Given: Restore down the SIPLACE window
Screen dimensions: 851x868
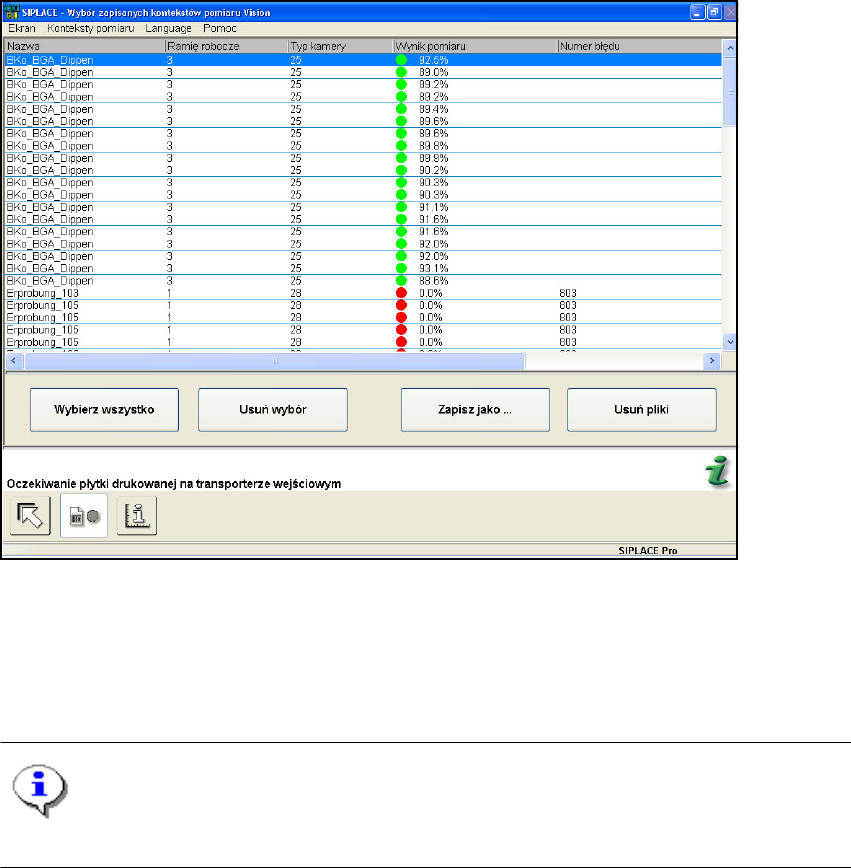Looking at the screenshot, I should (x=714, y=12).
